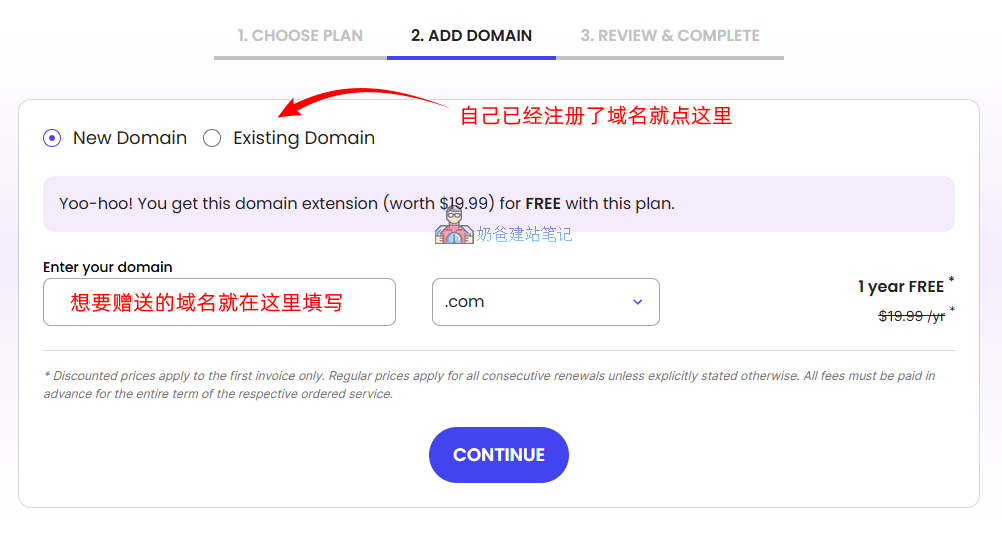Click the "Enter your domain" field label
Screen dimensions: 1002x540
click(108, 267)
